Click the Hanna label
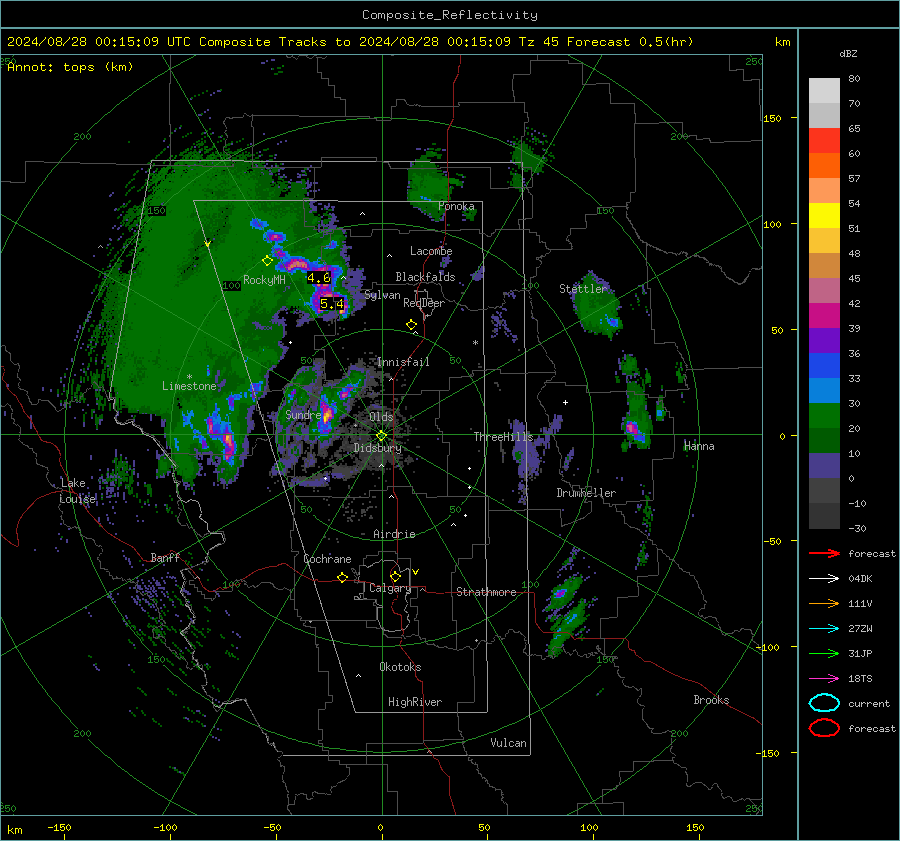This screenshot has height=841, width=900. 699,446
